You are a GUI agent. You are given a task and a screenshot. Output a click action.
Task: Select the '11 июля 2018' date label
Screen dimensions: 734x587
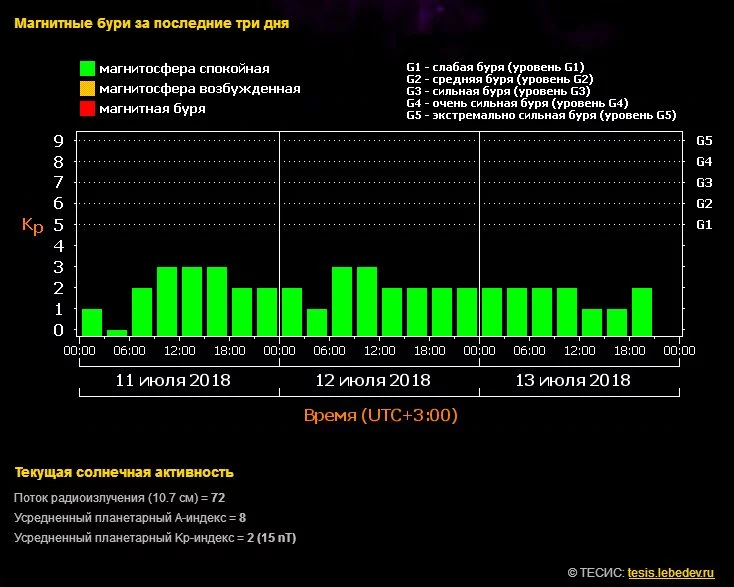click(173, 380)
